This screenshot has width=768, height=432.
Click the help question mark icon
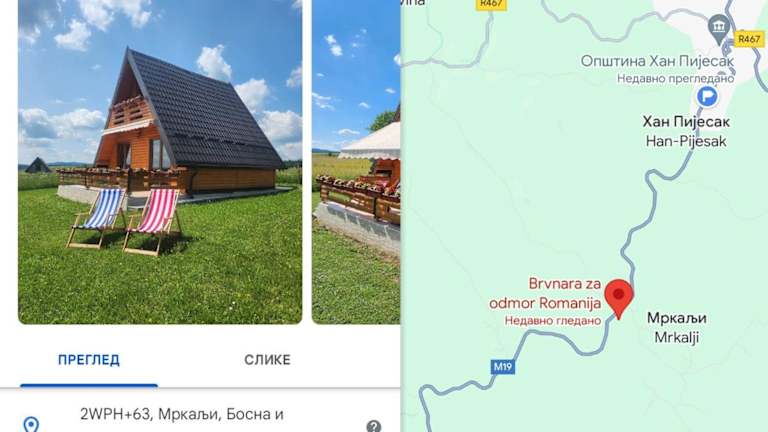click(373, 426)
